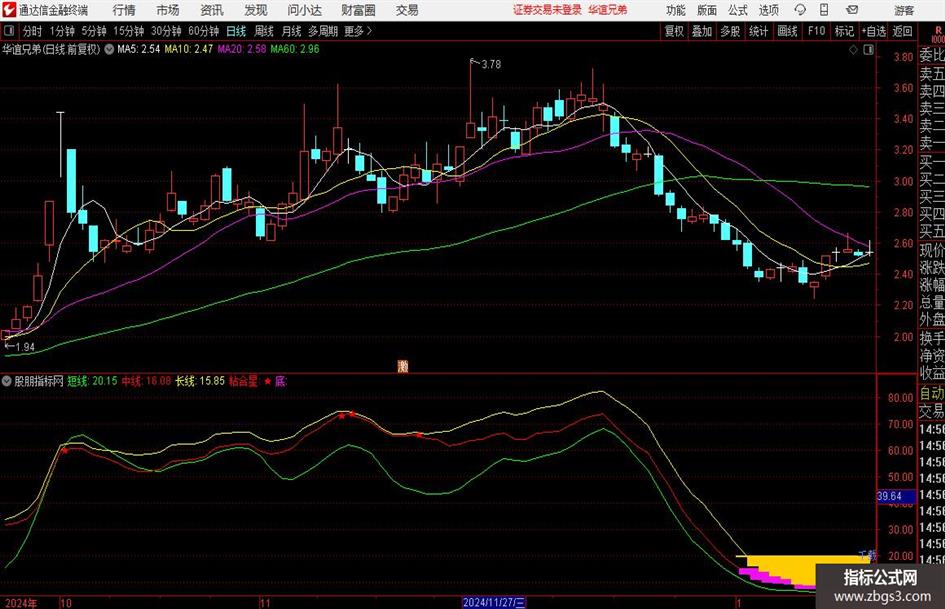Click the 中线: 16.08 indicator value
Screen dimensions: 945x609
click(x=146, y=381)
